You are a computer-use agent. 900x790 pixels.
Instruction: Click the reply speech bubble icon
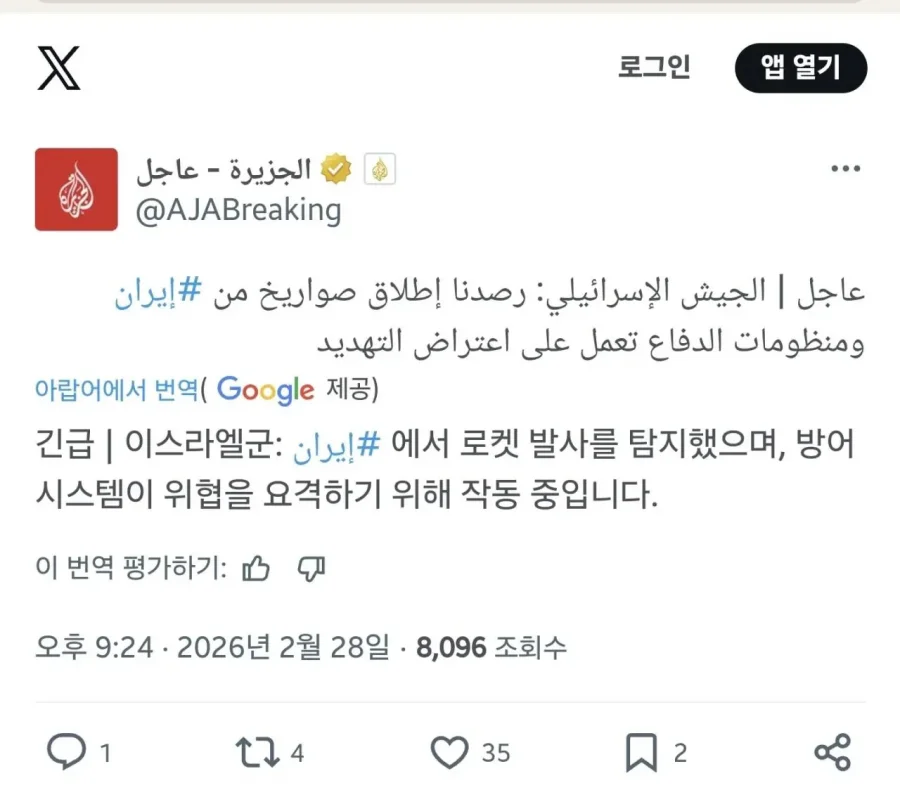pyautogui.click(x=67, y=752)
